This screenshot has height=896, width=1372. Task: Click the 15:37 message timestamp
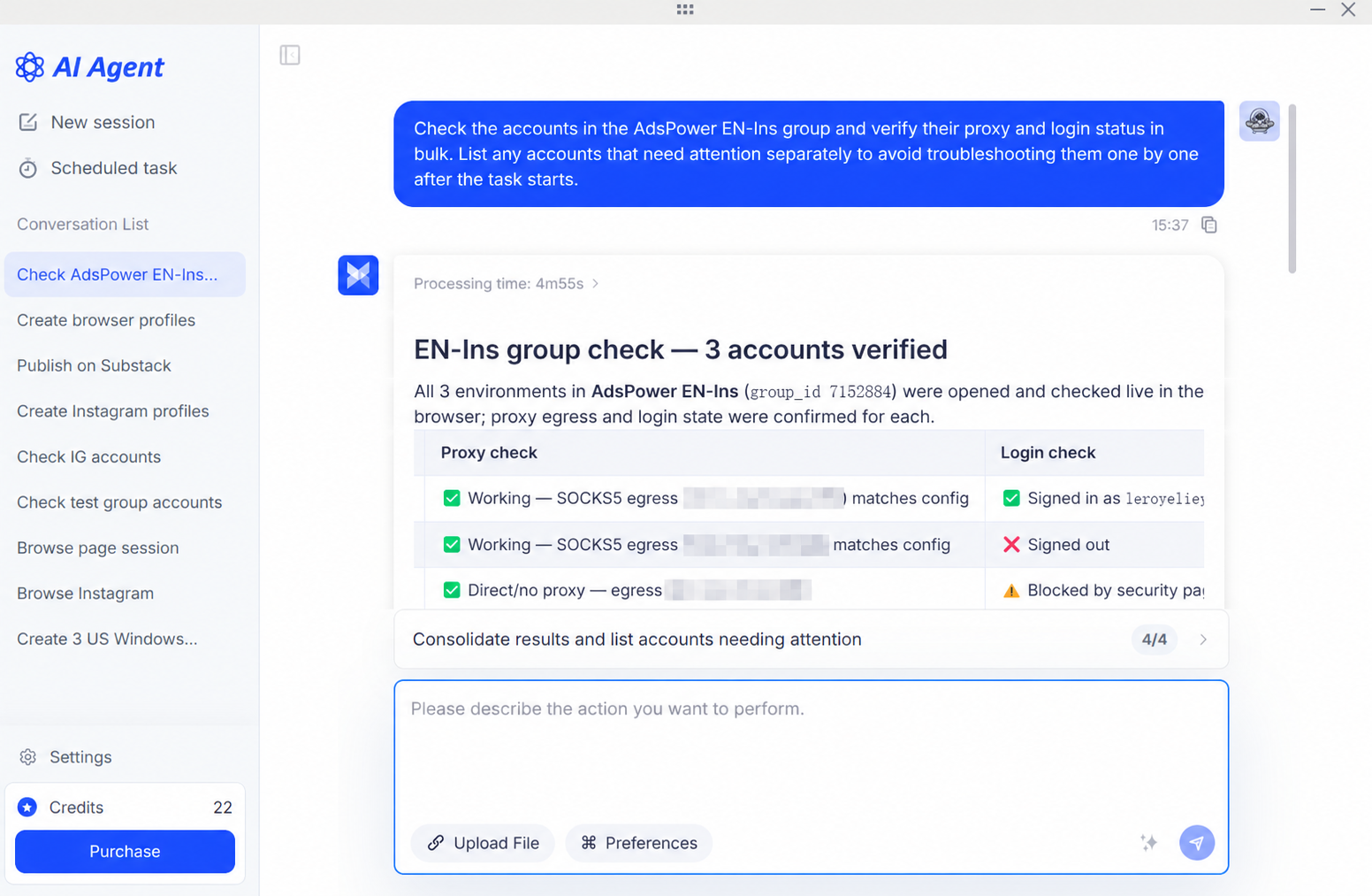(1170, 226)
